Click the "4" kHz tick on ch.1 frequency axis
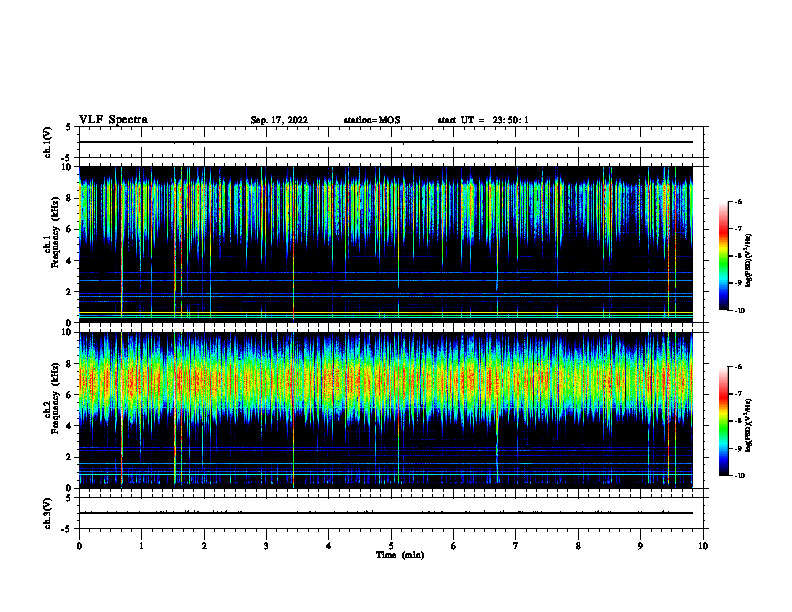Screen dimensions: 792x612 [x=70, y=261]
